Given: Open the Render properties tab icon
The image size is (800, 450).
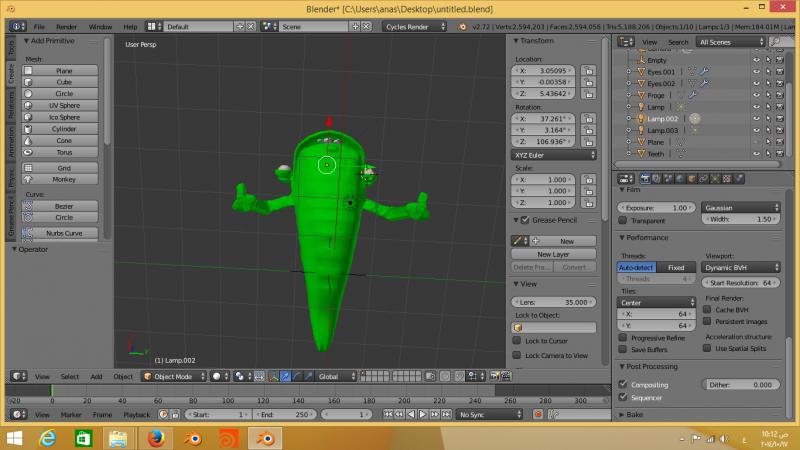Looking at the screenshot, I should 643,178.
